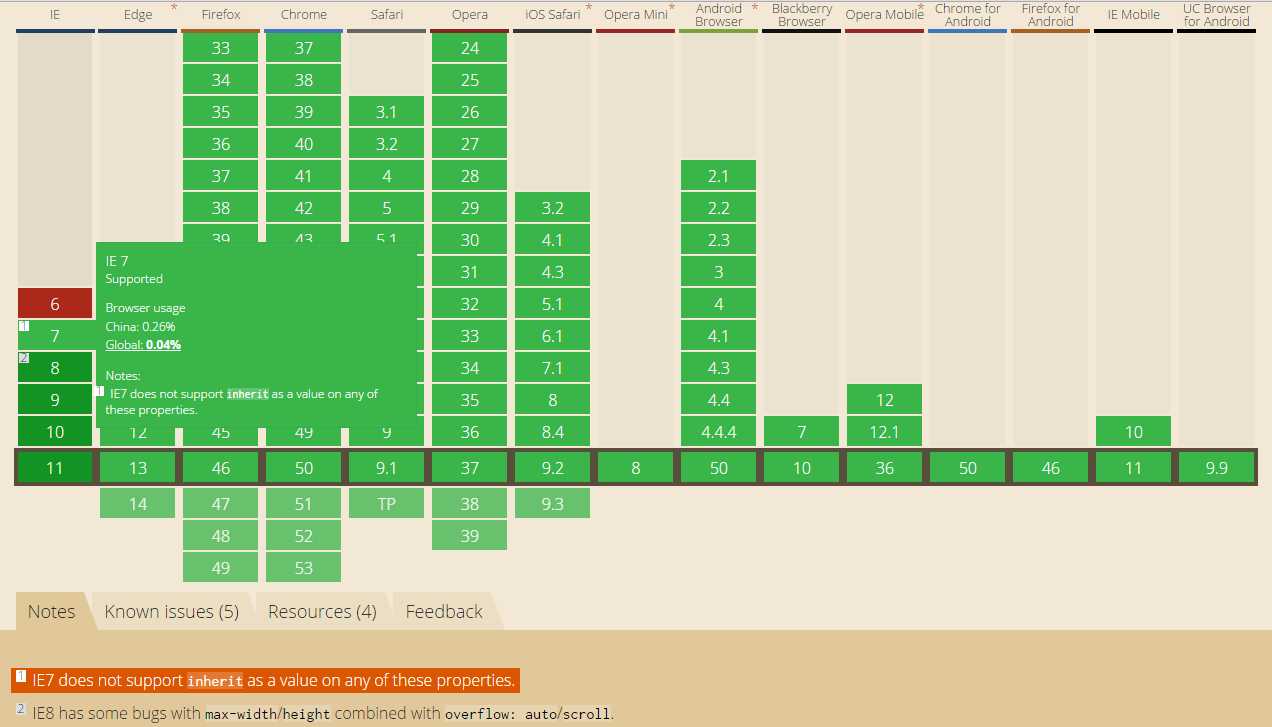The height and width of the screenshot is (727, 1272).
Task: Click the Chrome column header
Action: pyautogui.click(x=304, y=15)
